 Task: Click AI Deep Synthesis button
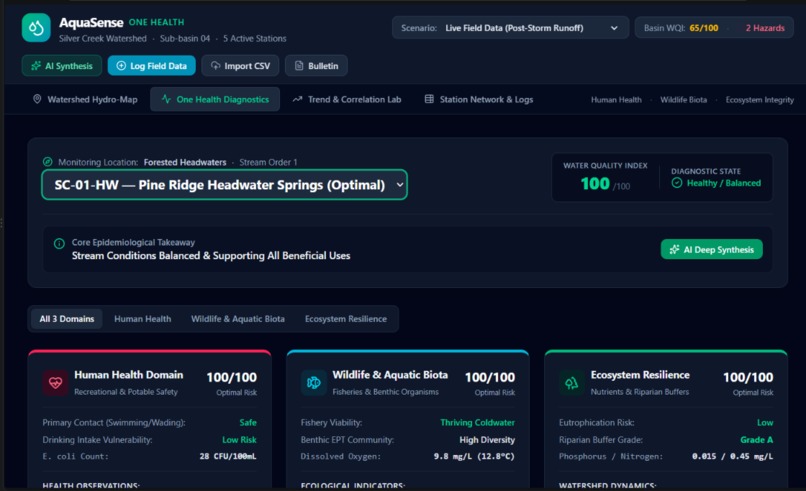711,249
